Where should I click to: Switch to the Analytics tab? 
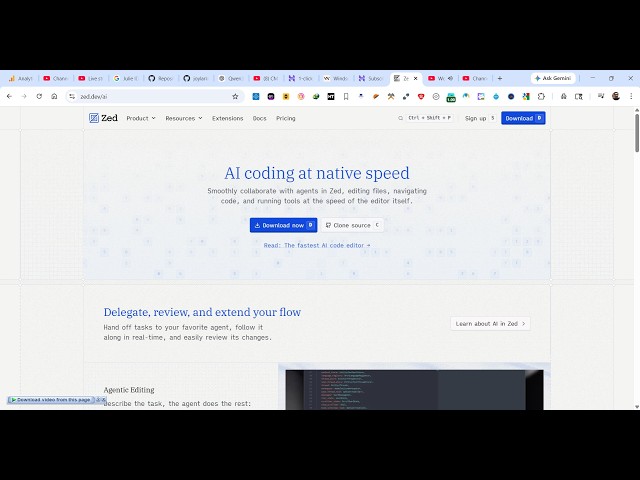tap(20, 78)
